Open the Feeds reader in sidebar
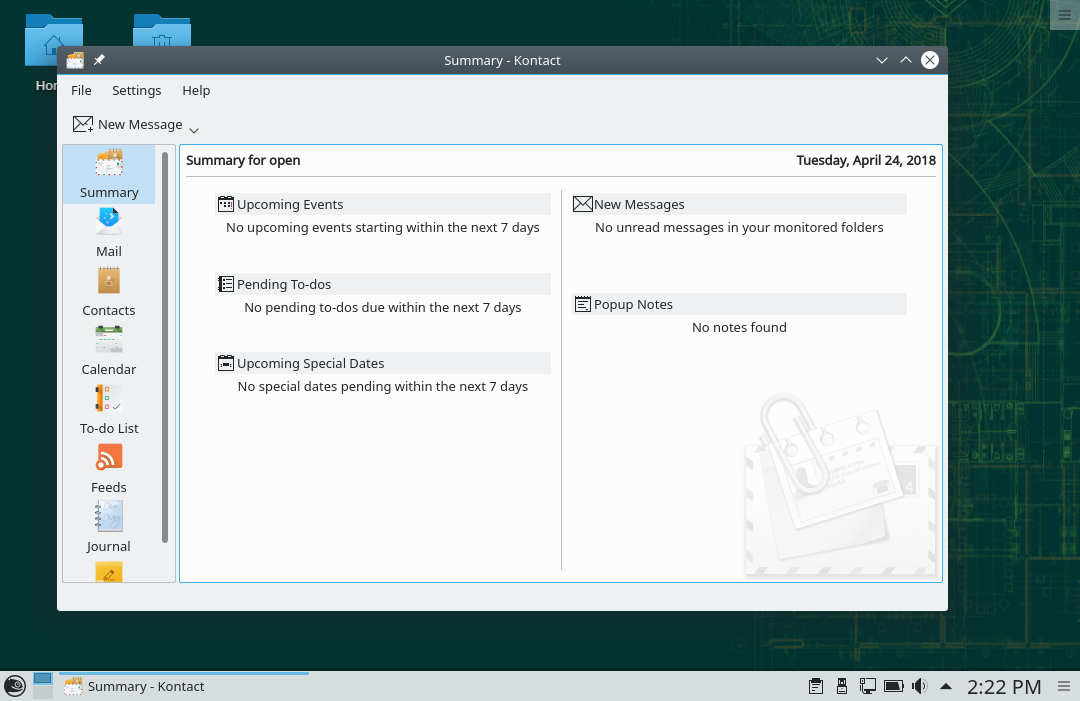The image size is (1080, 701). pyautogui.click(x=108, y=469)
